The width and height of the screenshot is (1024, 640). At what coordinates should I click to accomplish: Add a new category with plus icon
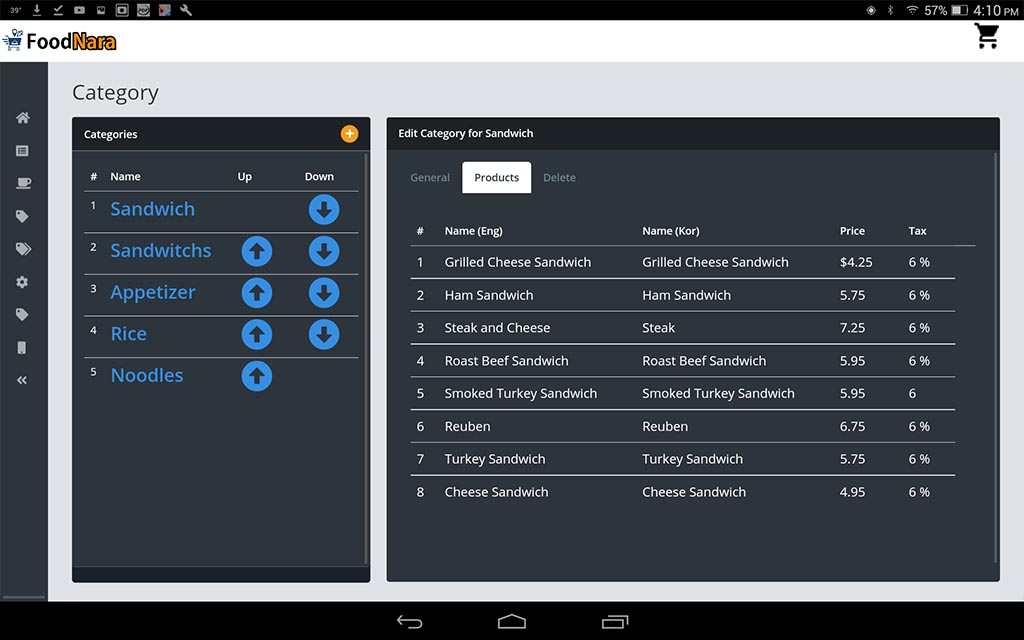tap(349, 134)
